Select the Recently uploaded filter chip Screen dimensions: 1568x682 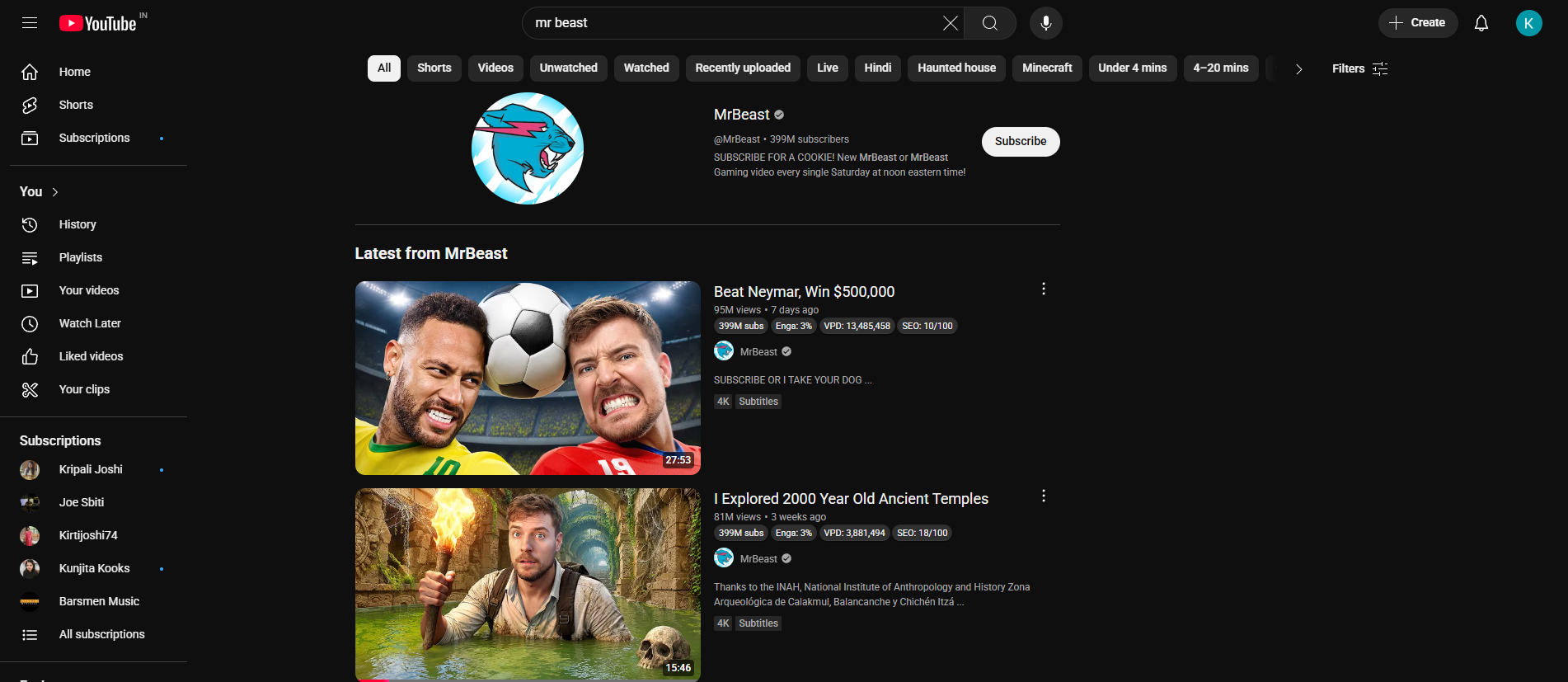coord(742,68)
